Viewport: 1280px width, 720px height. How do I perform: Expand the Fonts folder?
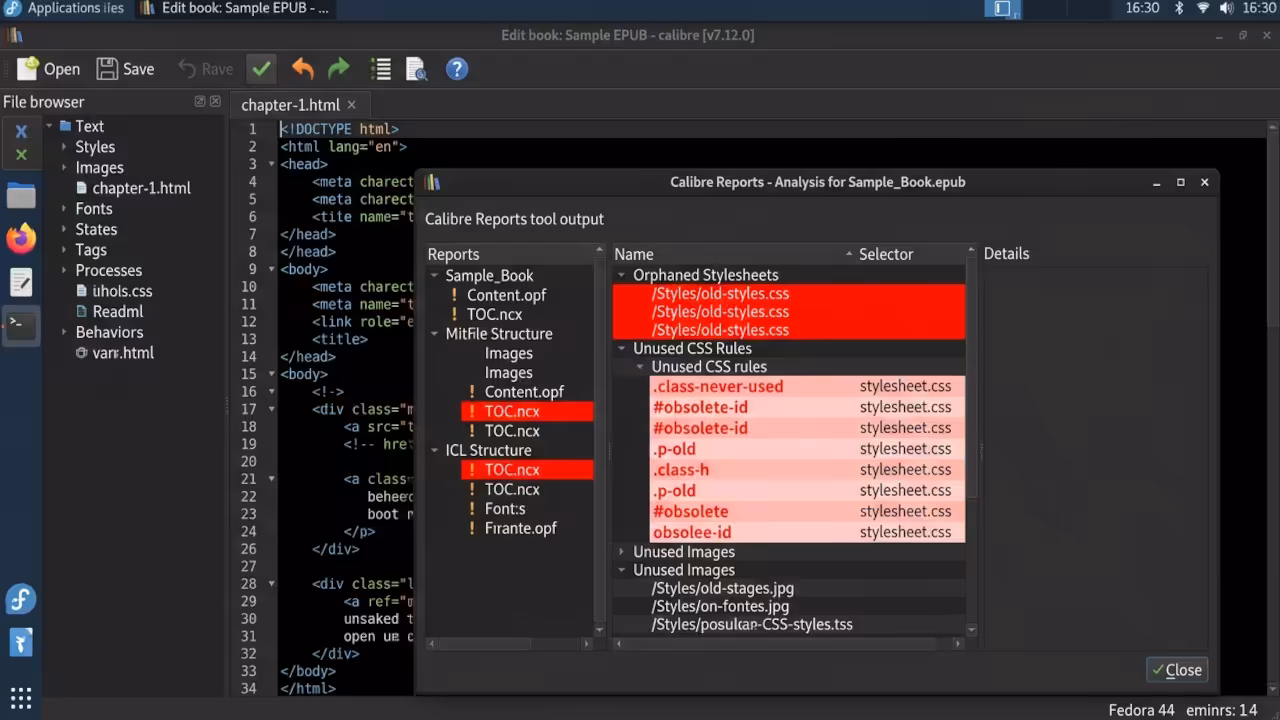point(64,209)
